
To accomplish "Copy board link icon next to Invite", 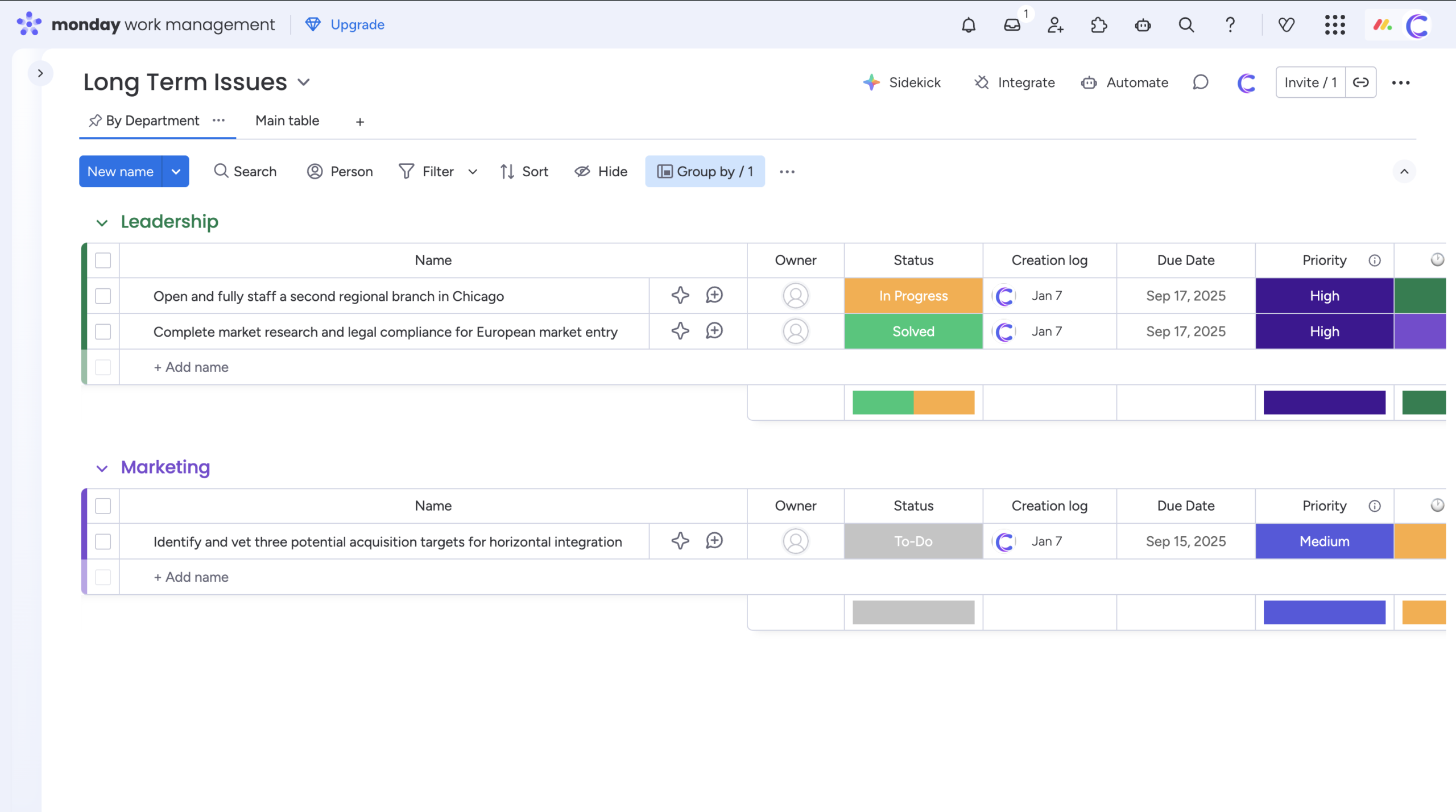I will 1361,82.
